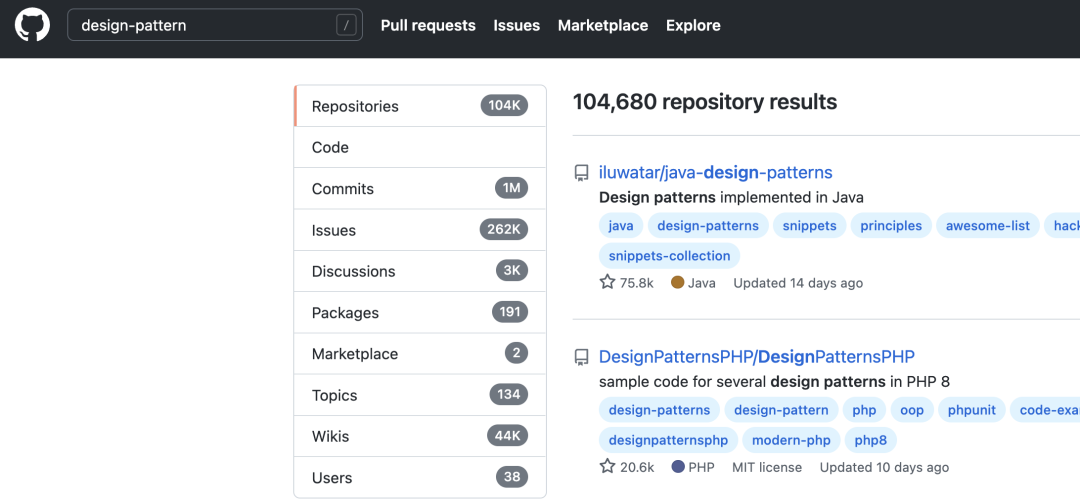The width and height of the screenshot is (1080, 502).
Task: Switch to Discussions search results
Action: point(353,271)
